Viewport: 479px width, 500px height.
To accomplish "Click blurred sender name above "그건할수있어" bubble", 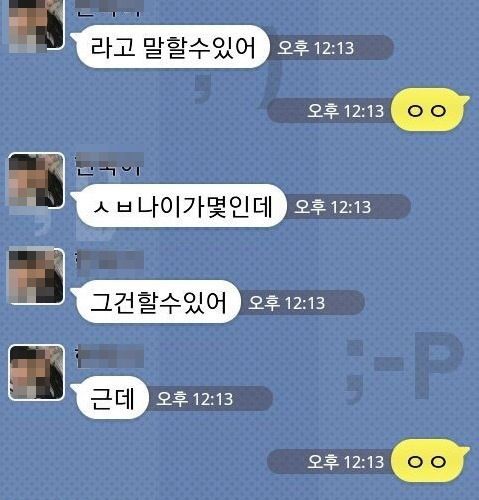I will tap(109, 260).
